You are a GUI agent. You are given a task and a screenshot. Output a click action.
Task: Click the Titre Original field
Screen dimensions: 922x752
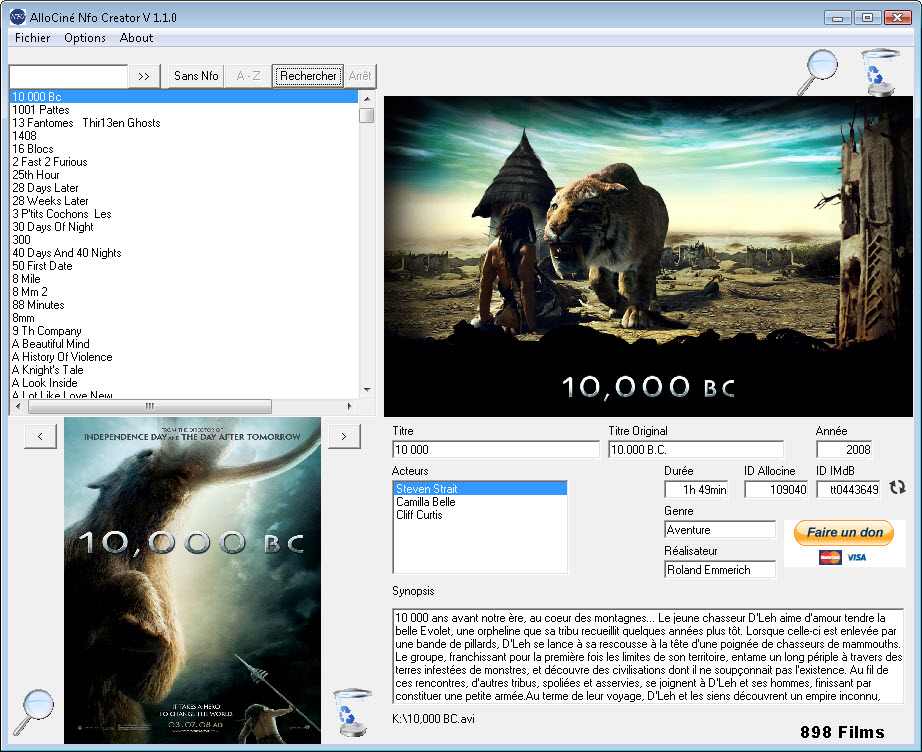pyautogui.click(x=696, y=450)
